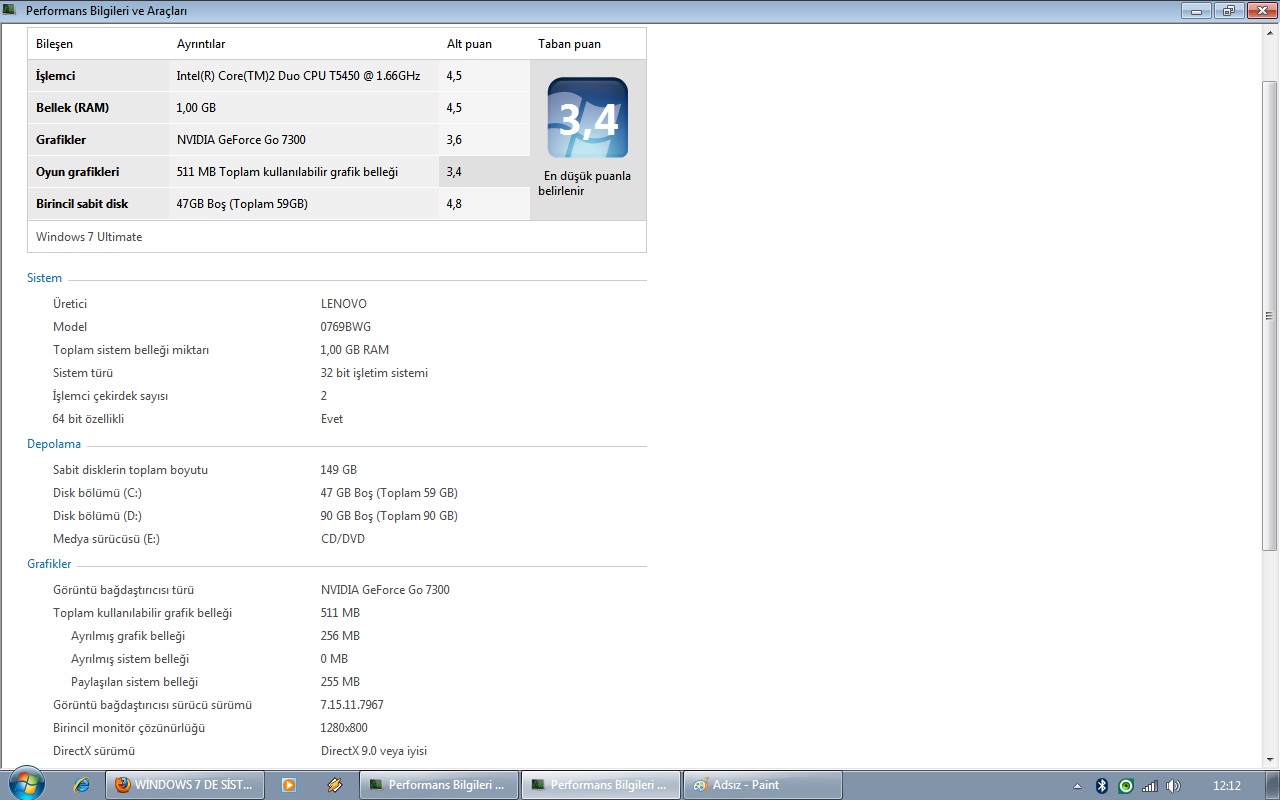Click the Ayrılmış grafik belleği label

(x=128, y=636)
